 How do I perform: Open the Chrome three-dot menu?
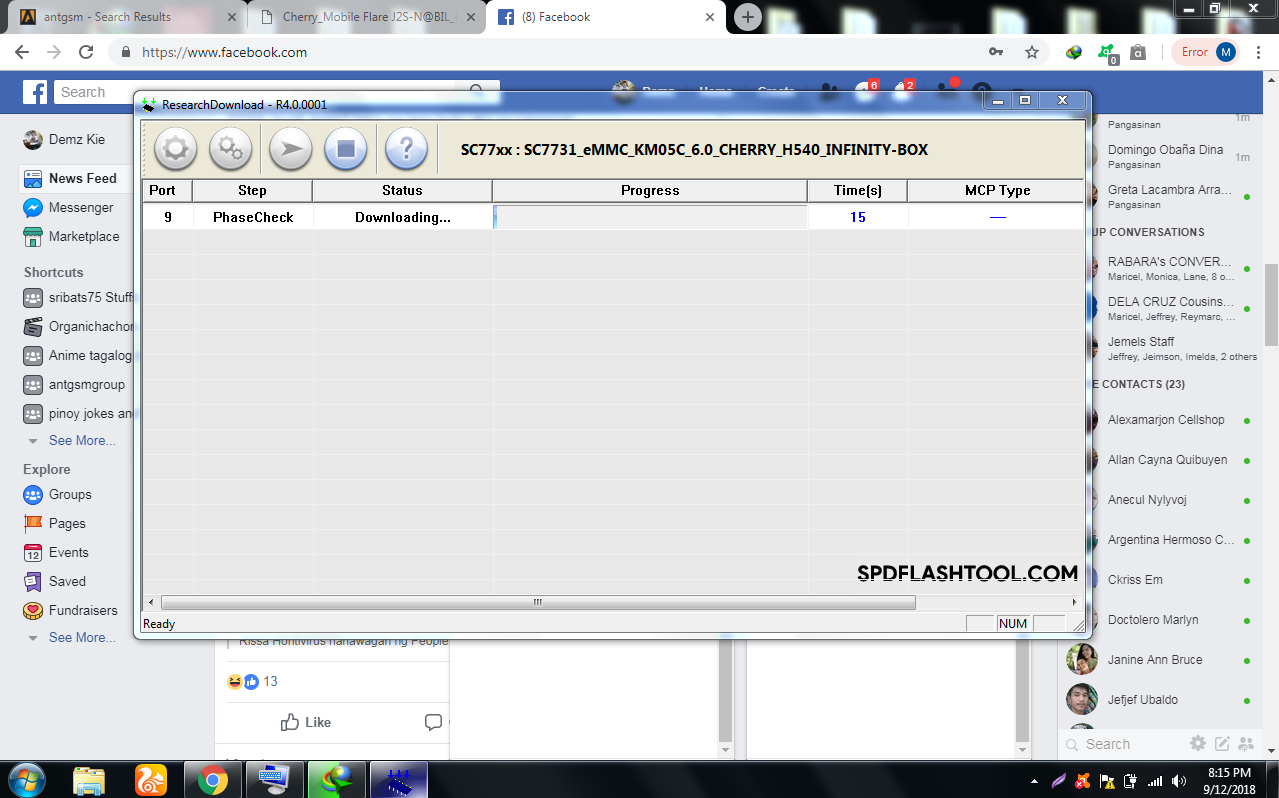pos(1259,52)
